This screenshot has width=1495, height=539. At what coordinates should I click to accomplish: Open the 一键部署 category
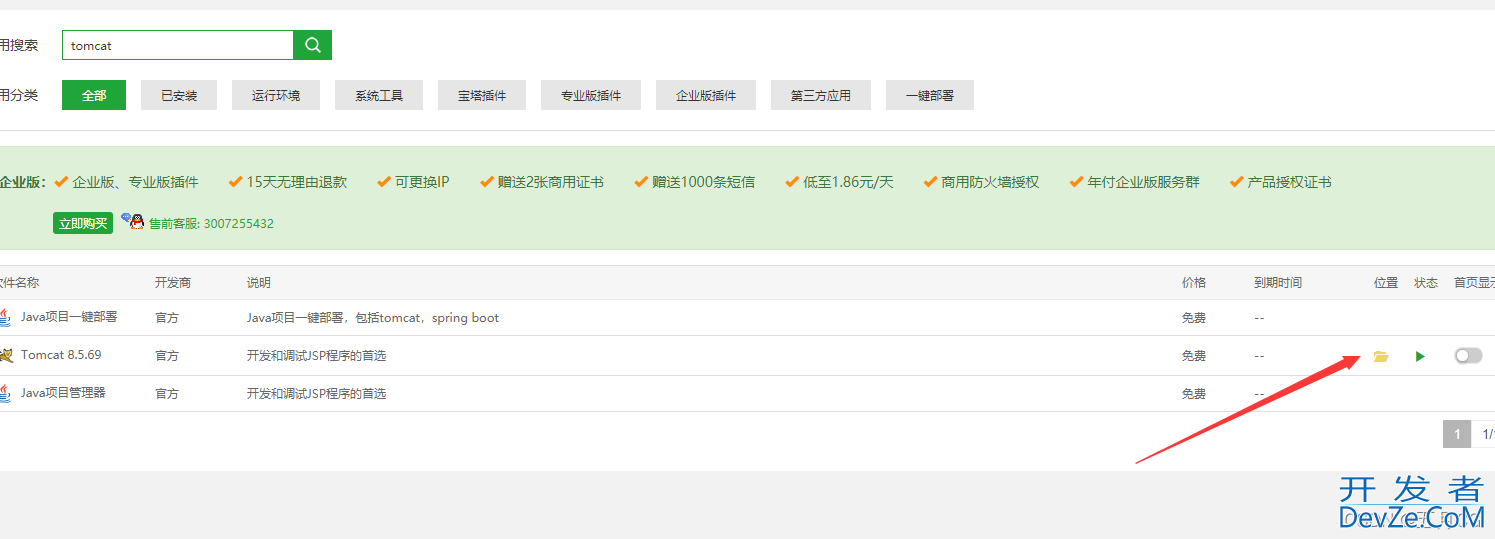[930, 95]
